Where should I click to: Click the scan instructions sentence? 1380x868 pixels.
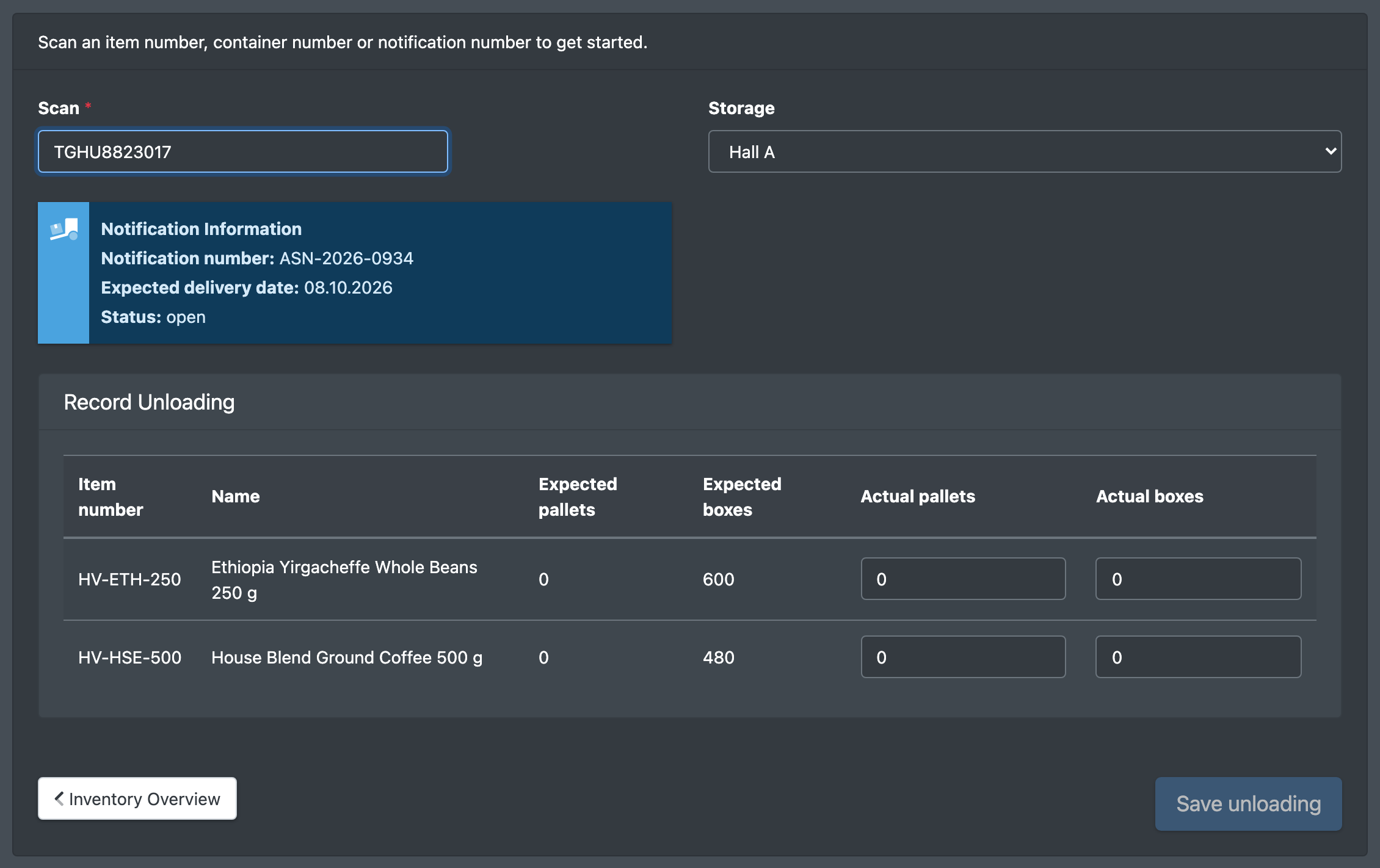pos(343,42)
